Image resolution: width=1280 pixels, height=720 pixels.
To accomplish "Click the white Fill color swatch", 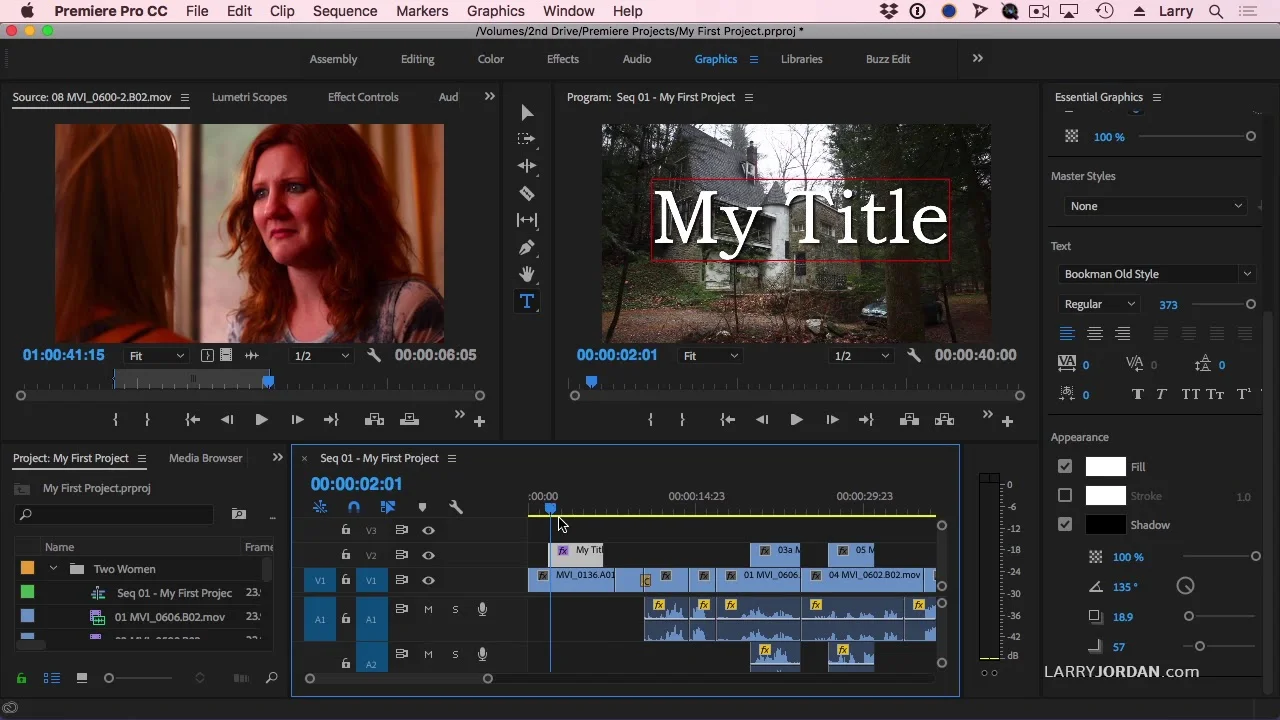I will click(x=1105, y=466).
